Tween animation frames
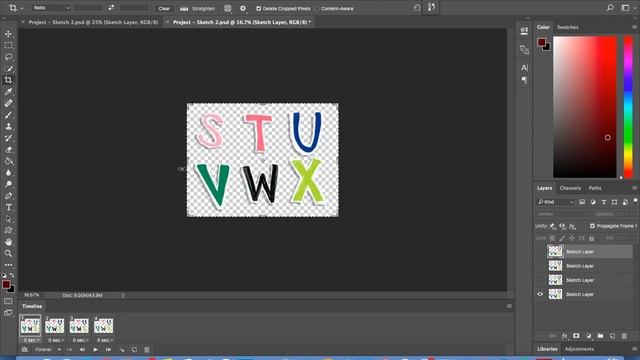The width and height of the screenshot is (640, 360). (x=122, y=350)
